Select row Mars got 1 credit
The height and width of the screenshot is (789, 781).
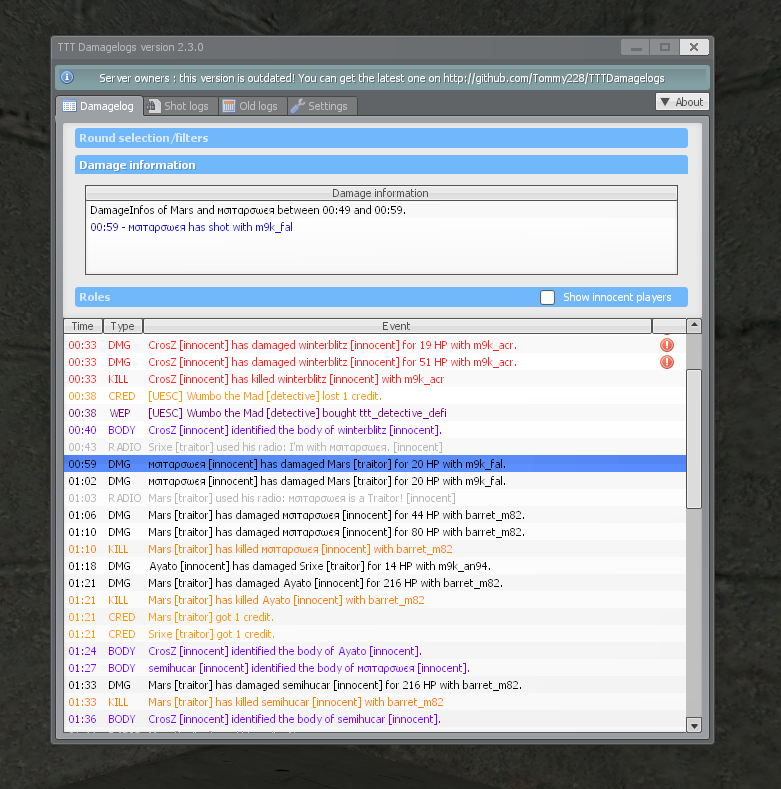pos(375,617)
